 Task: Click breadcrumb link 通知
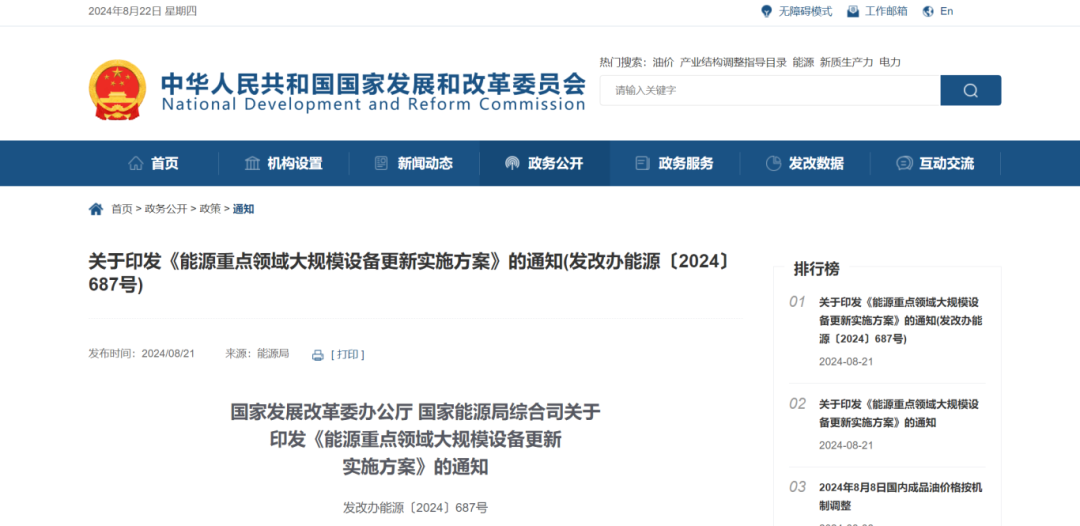pos(244,209)
